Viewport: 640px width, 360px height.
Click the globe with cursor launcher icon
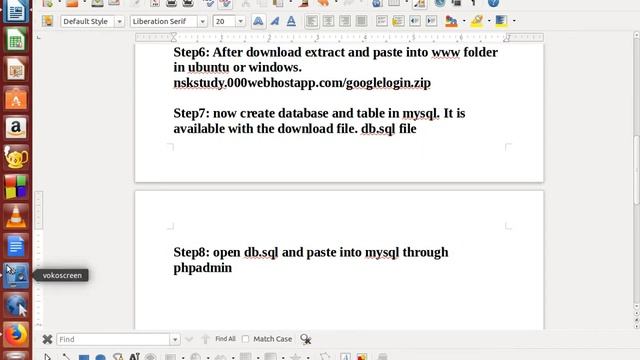(16, 305)
